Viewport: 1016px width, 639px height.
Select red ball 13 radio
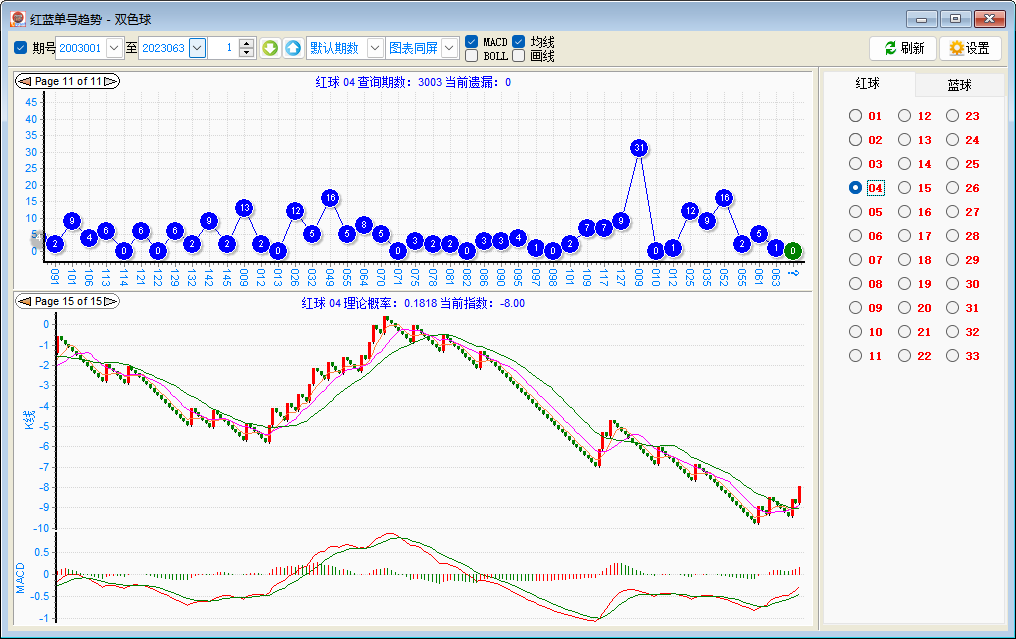[x=905, y=139]
